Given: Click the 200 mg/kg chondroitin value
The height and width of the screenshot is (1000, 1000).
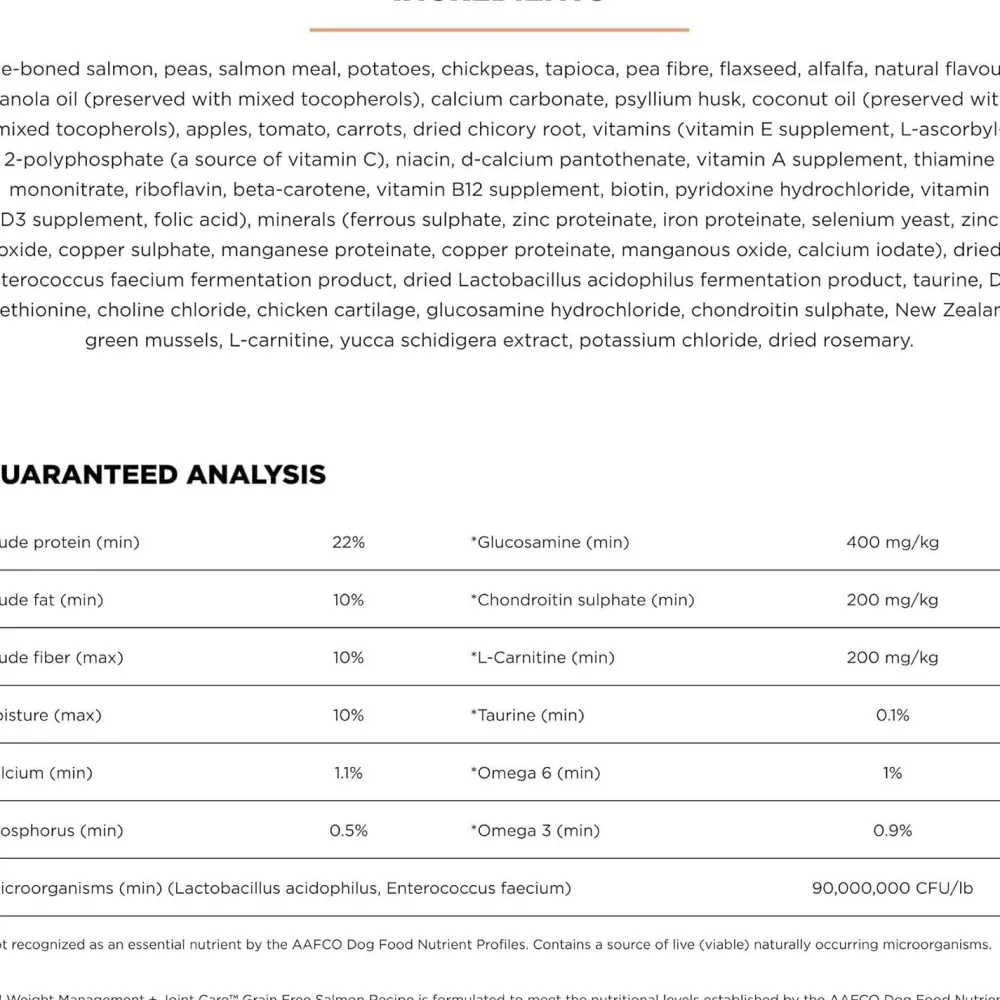Looking at the screenshot, I should 892,599.
